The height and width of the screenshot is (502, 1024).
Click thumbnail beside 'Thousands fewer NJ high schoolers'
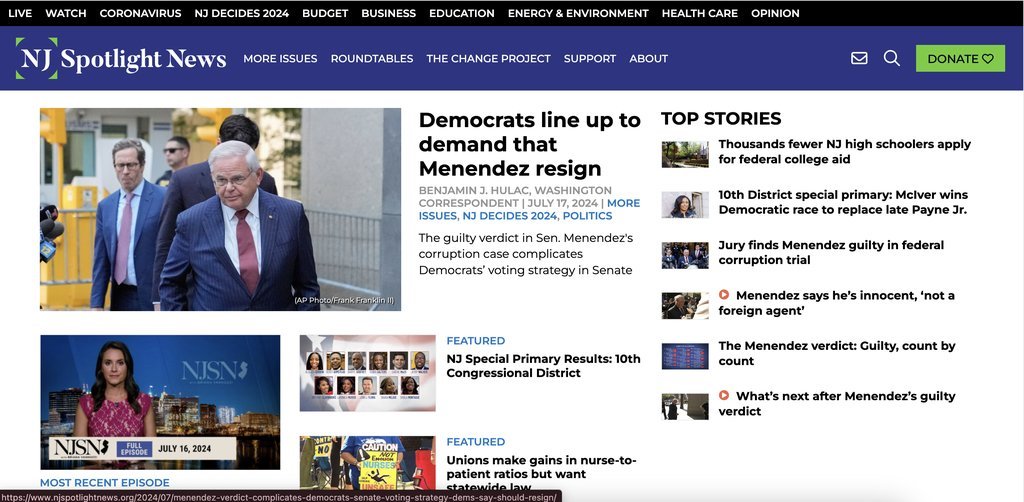click(684, 154)
